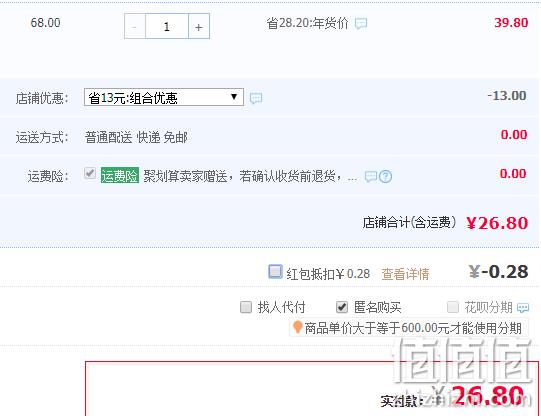Open the comment icon beside 年货价 discount

361,23
